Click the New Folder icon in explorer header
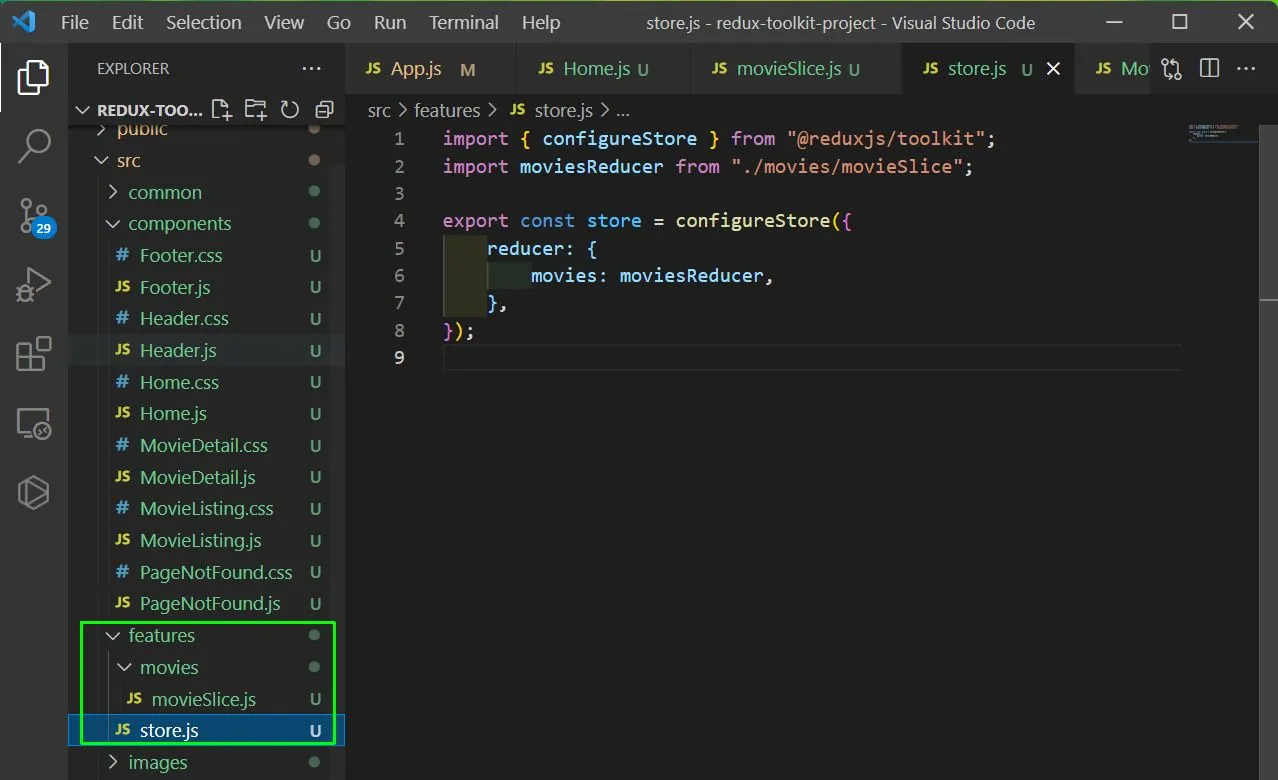The image size is (1278, 780). point(256,109)
